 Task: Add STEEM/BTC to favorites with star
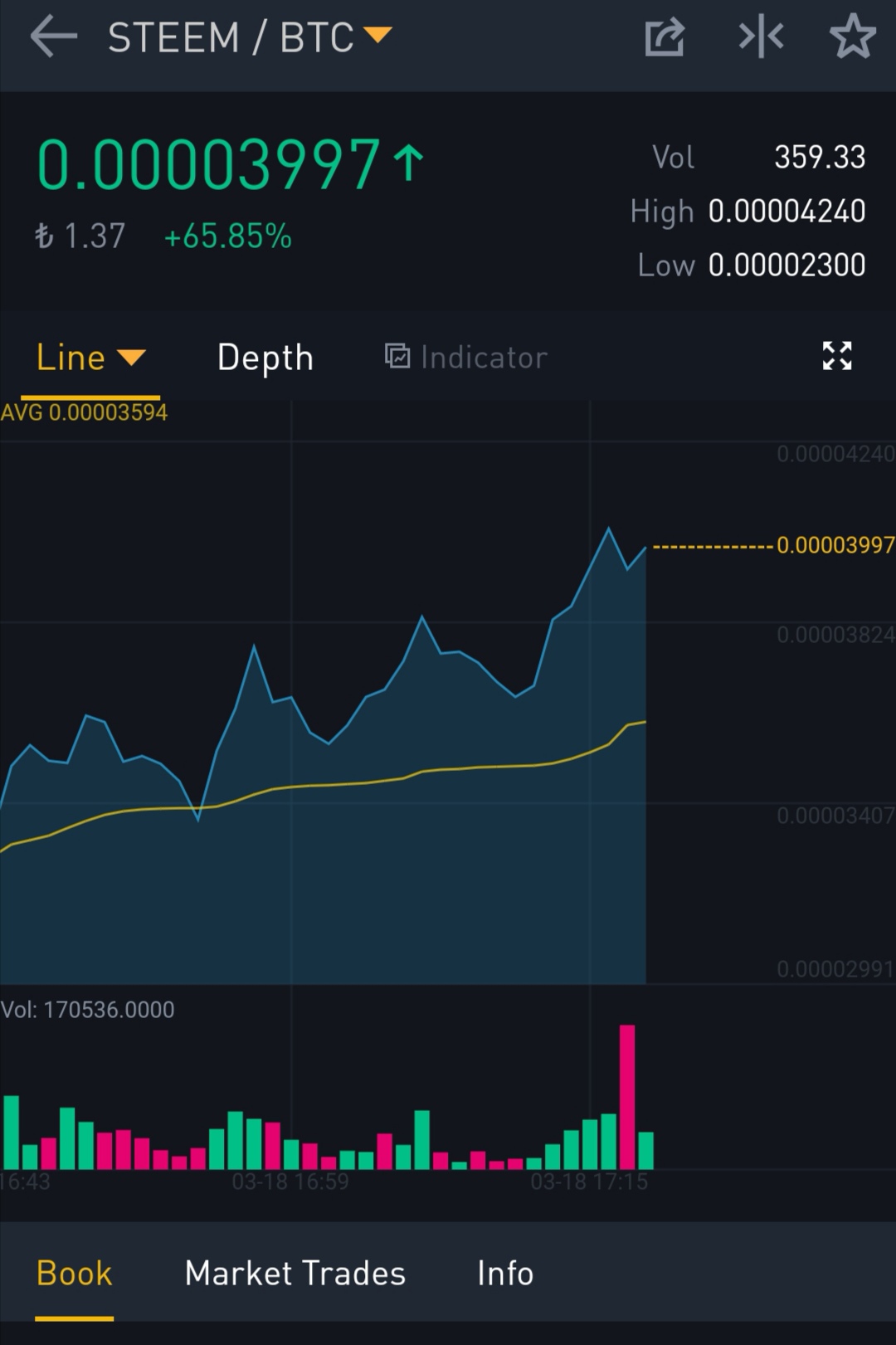852,37
